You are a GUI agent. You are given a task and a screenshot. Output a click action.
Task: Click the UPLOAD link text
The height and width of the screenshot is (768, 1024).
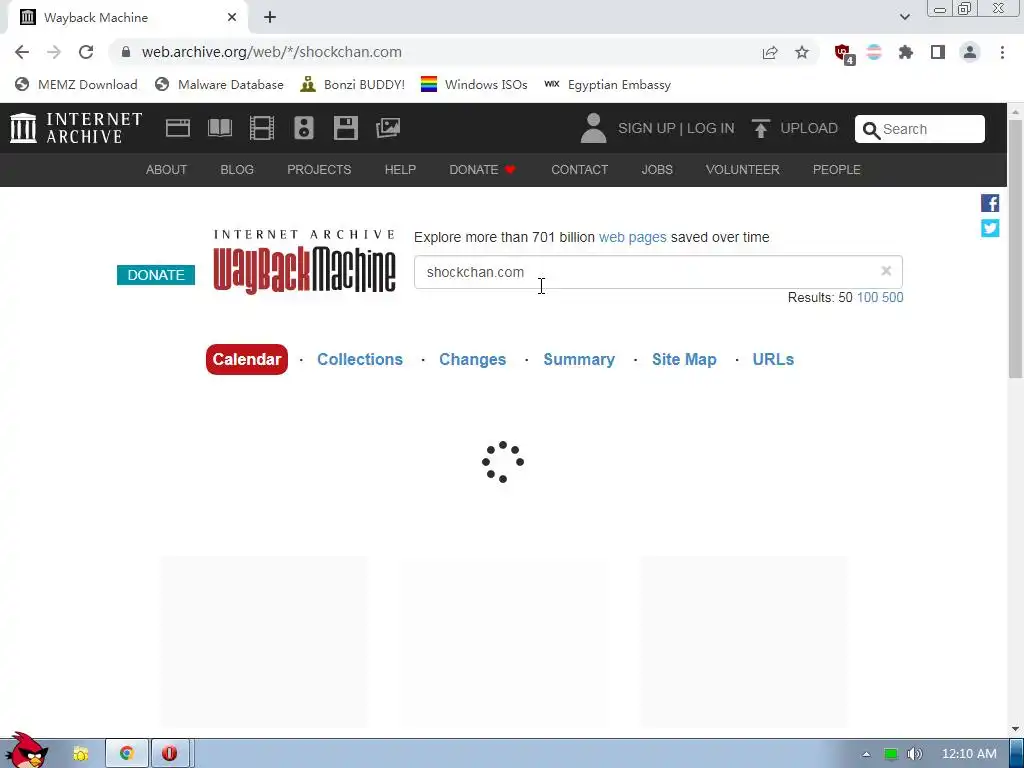tap(808, 128)
